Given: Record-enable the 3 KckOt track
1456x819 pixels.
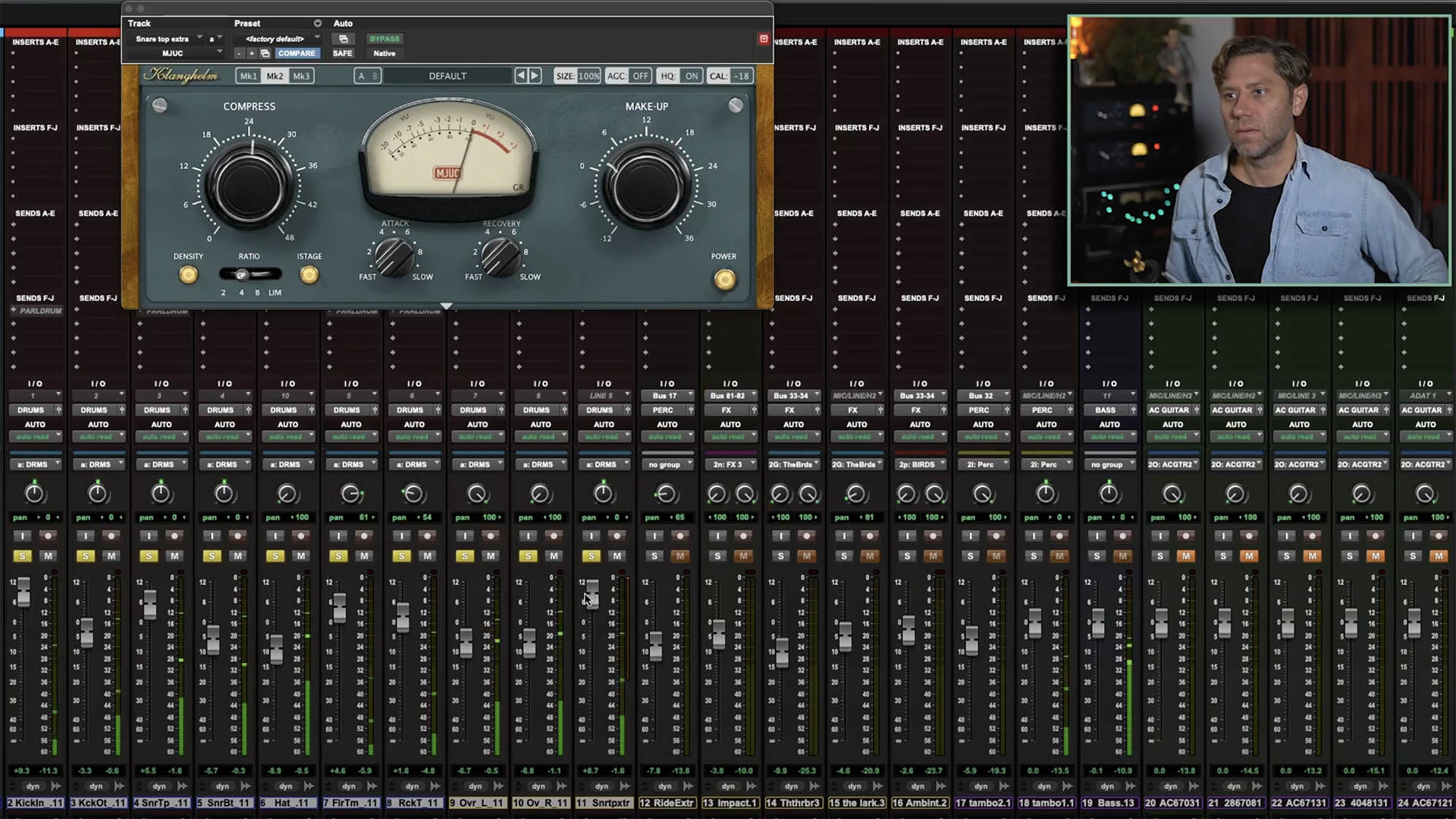Looking at the screenshot, I should click(111, 535).
